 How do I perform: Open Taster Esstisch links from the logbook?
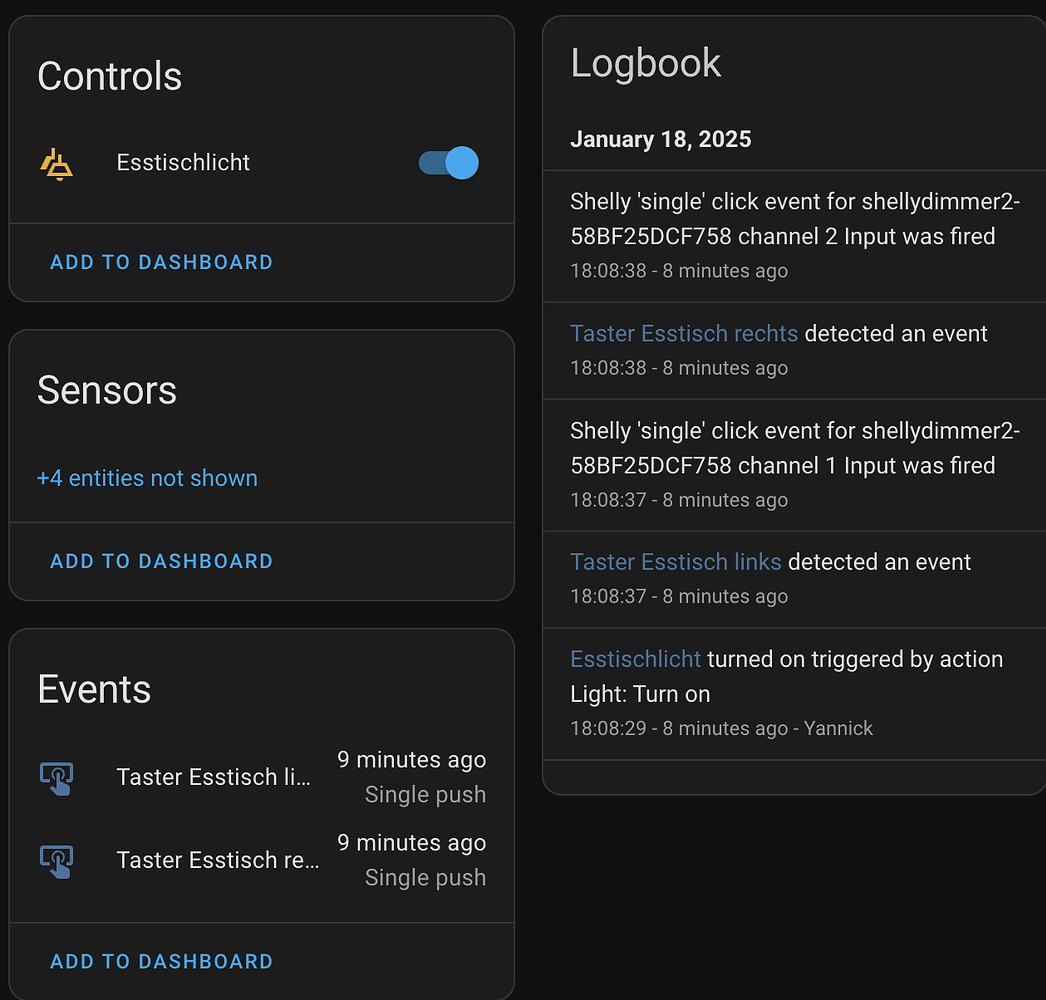point(675,562)
